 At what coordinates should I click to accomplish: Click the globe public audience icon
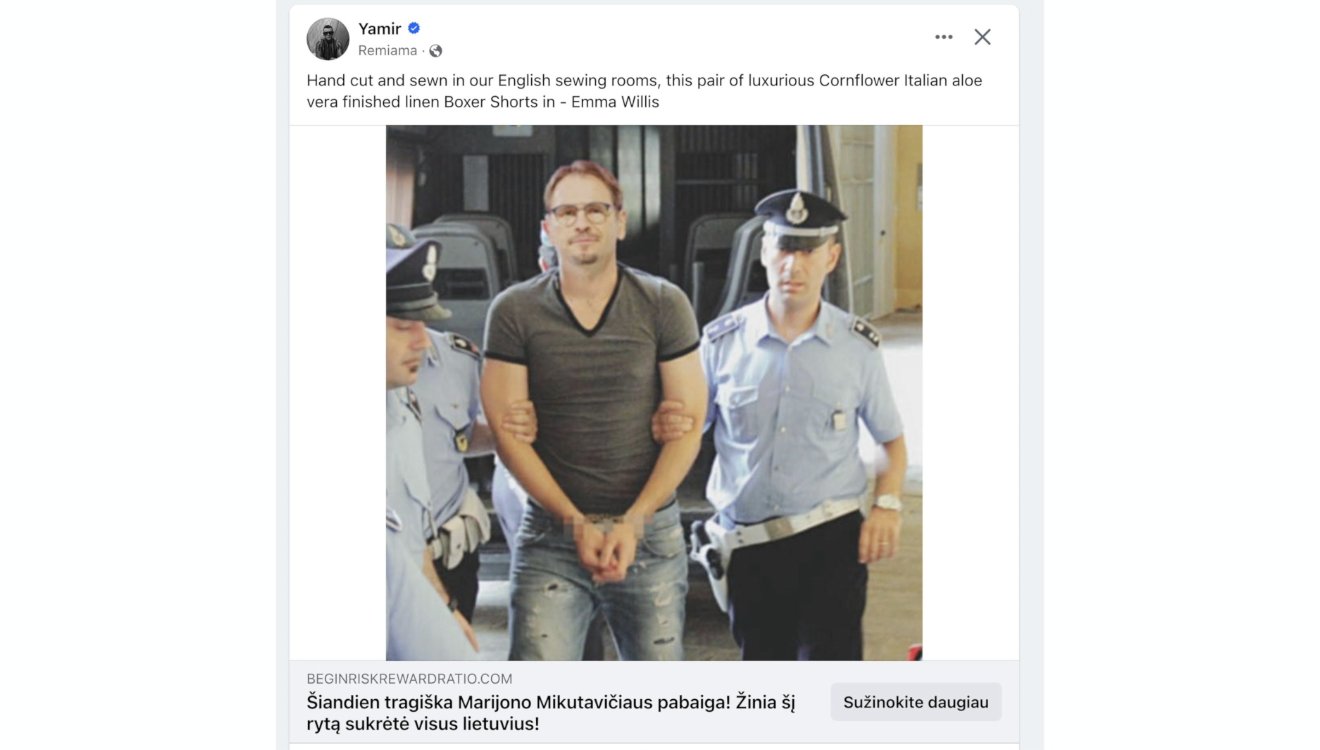point(436,51)
